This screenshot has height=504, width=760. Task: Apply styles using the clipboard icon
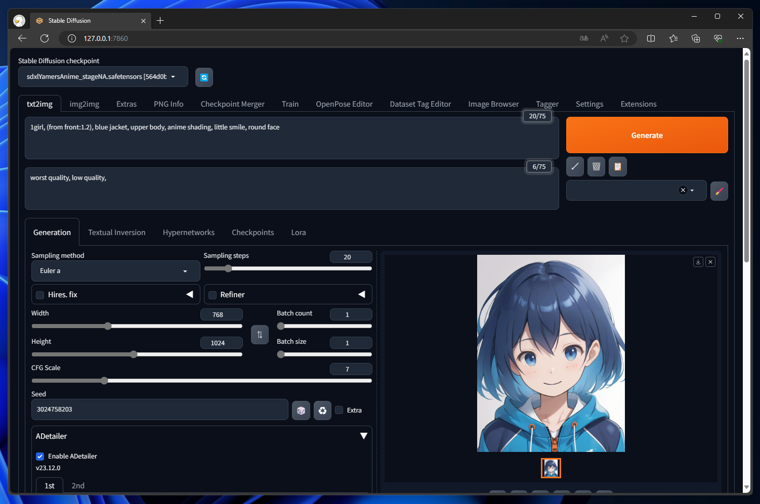point(618,167)
